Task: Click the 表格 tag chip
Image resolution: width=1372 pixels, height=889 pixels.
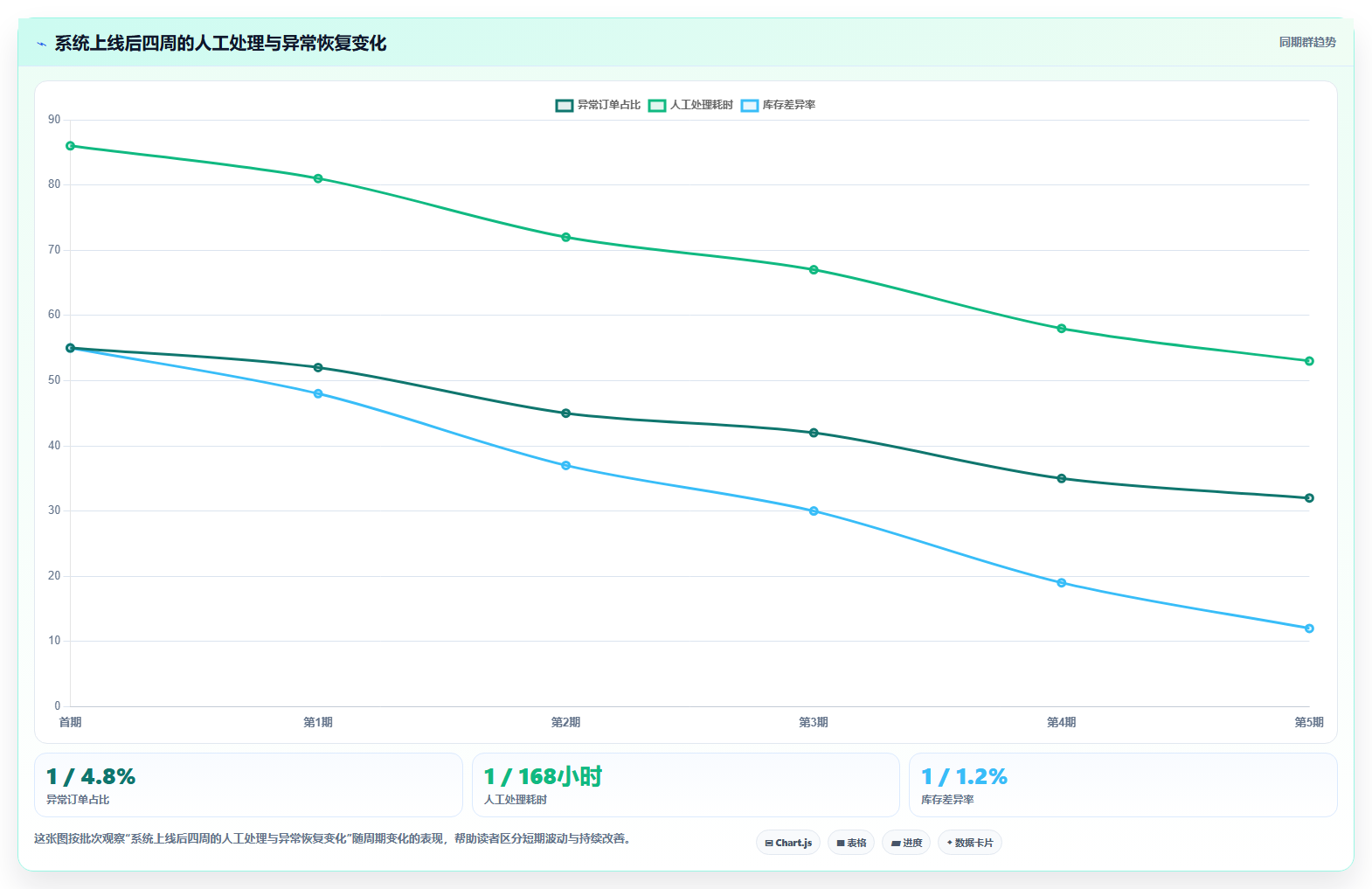Action: [x=851, y=843]
